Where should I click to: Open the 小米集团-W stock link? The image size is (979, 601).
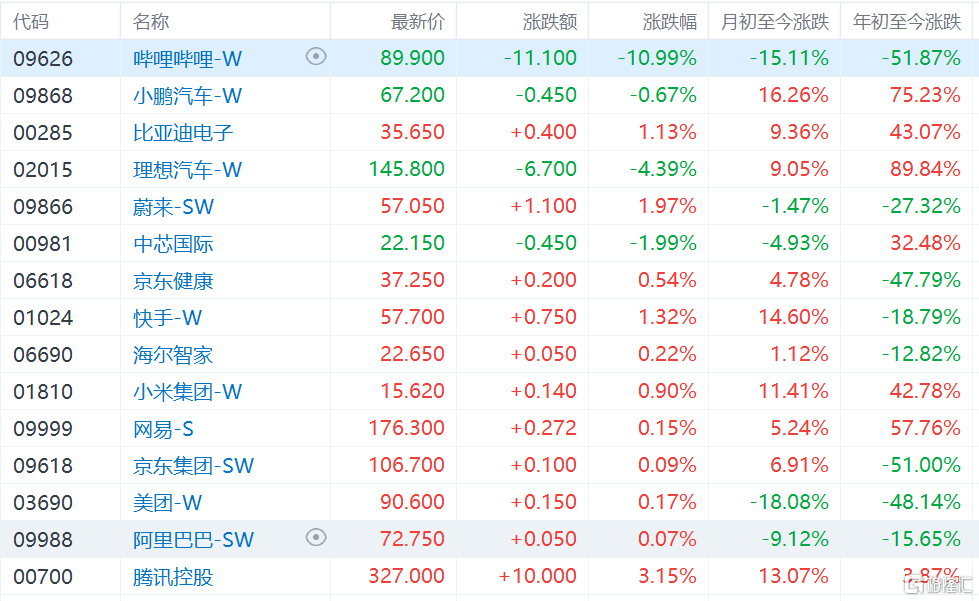pyautogui.click(x=187, y=392)
